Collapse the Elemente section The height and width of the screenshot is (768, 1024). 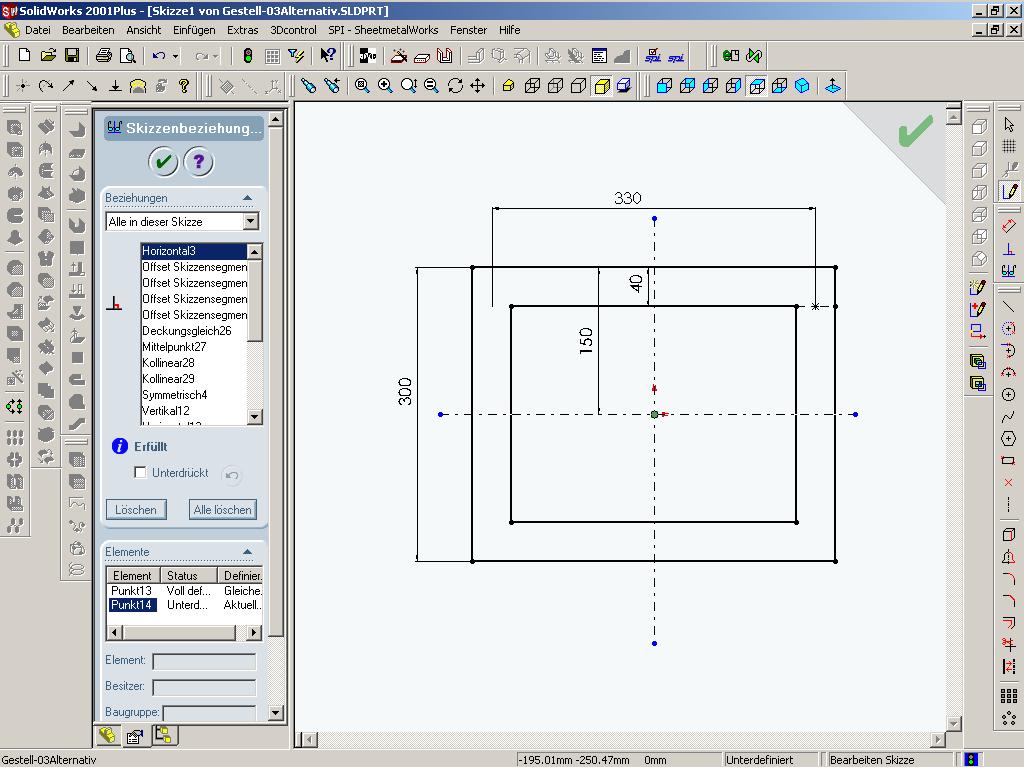click(247, 552)
